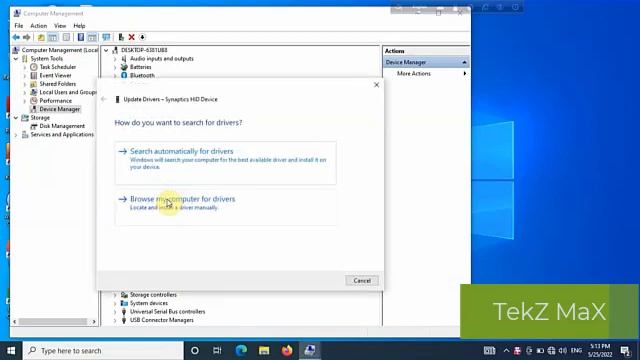Open the Help menu
640x360 pixels.
pos(79,26)
